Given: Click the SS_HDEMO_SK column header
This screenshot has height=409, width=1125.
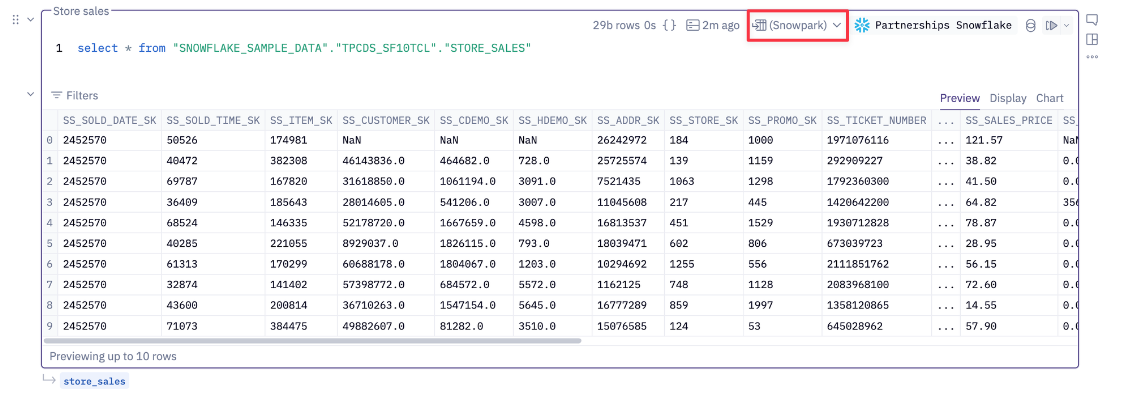Looking at the screenshot, I should pos(552,121).
